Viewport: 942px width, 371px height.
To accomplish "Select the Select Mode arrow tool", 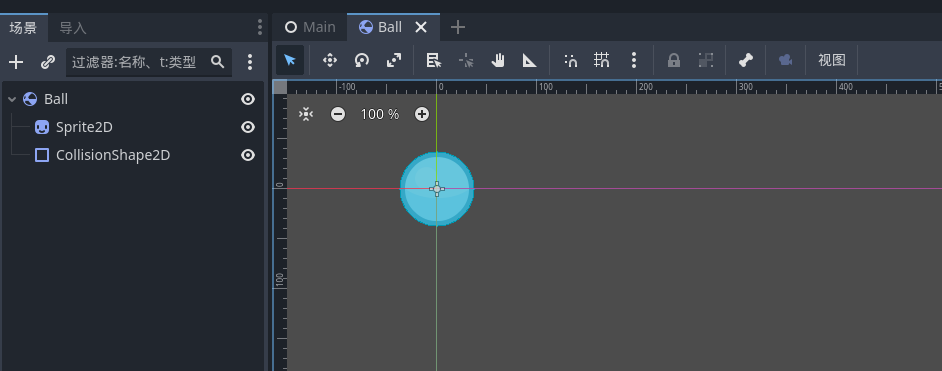I will click(x=290, y=60).
